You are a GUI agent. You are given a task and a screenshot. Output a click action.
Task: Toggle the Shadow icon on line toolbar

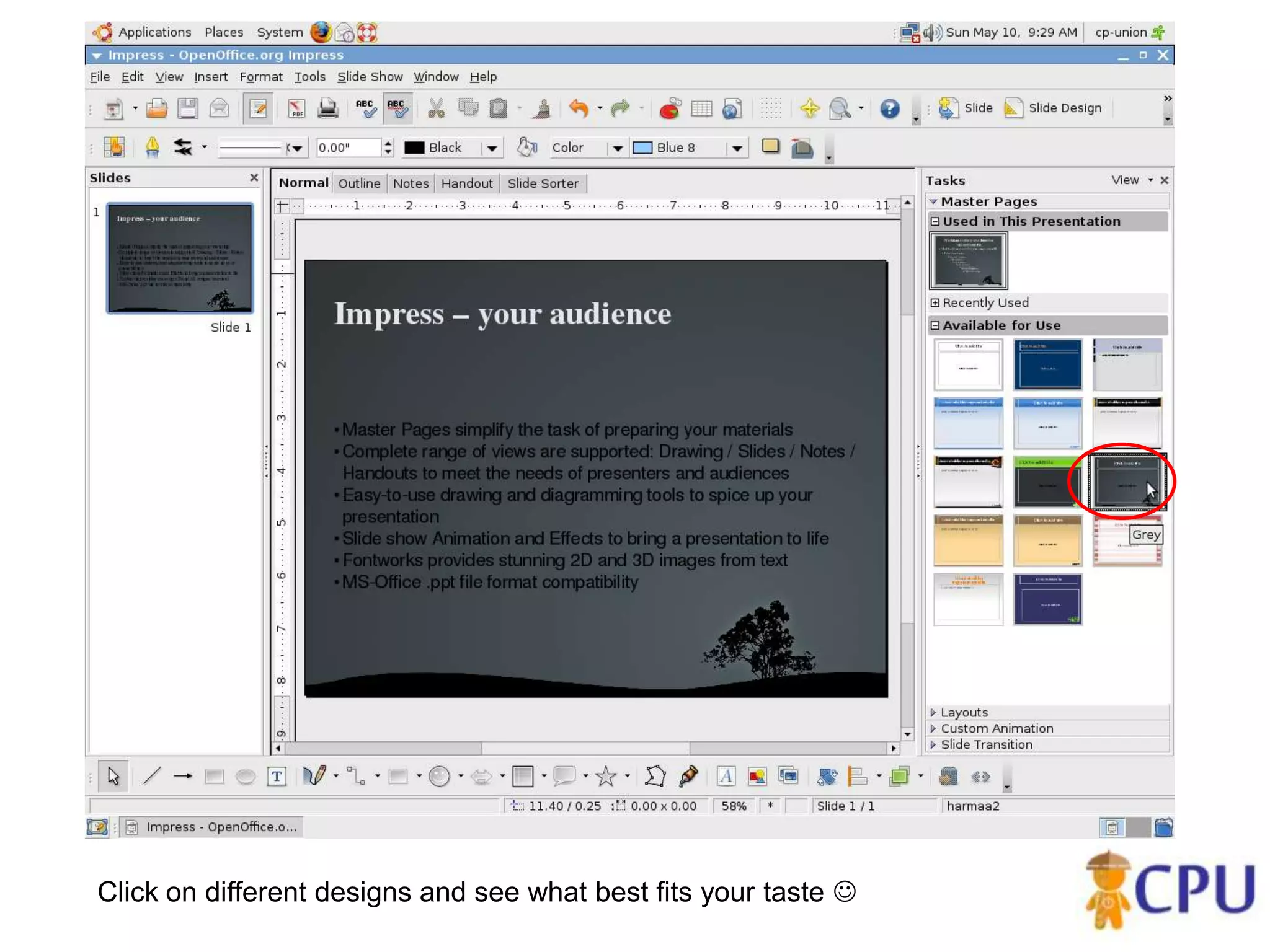pos(771,147)
